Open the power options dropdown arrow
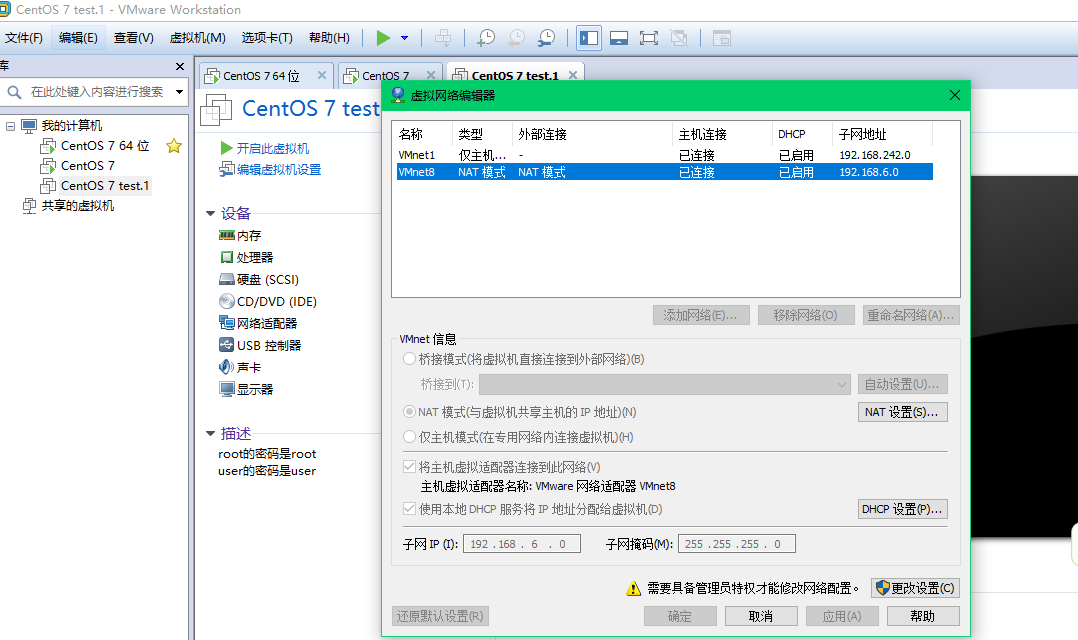This screenshot has width=1078, height=640. point(404,38)
